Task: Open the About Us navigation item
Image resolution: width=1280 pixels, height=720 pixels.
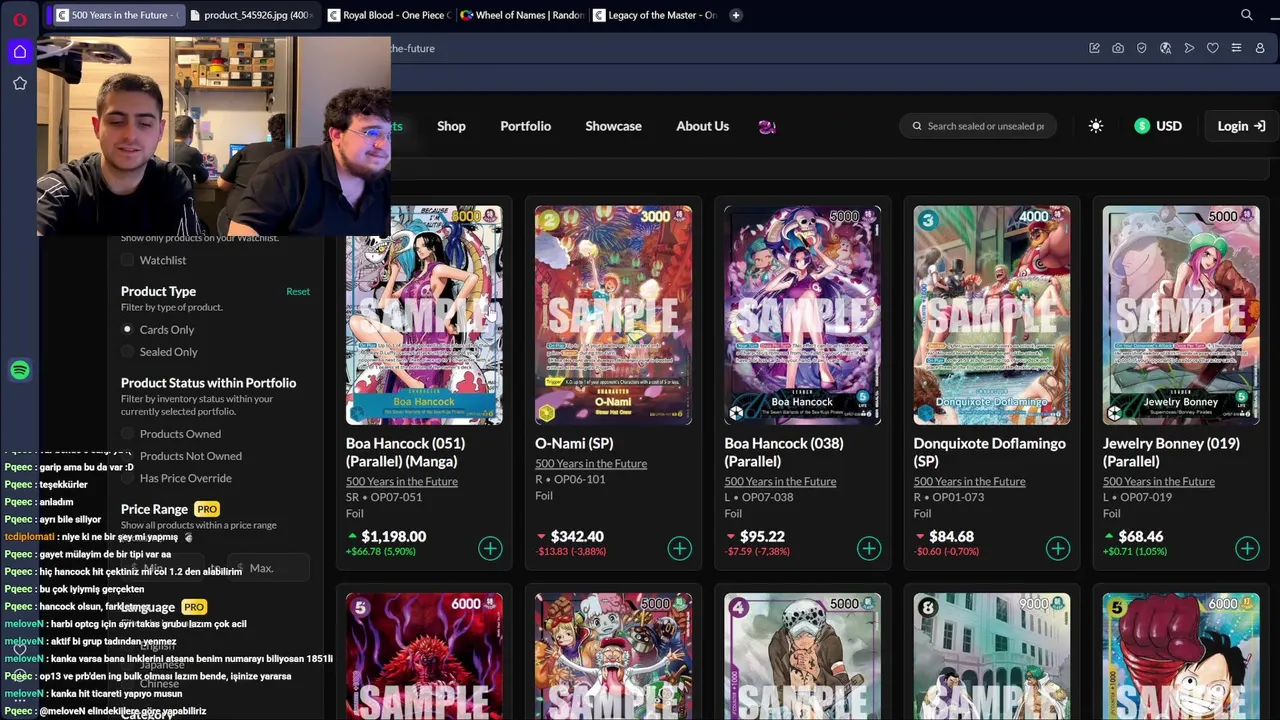Action: (x=702, y=126)
